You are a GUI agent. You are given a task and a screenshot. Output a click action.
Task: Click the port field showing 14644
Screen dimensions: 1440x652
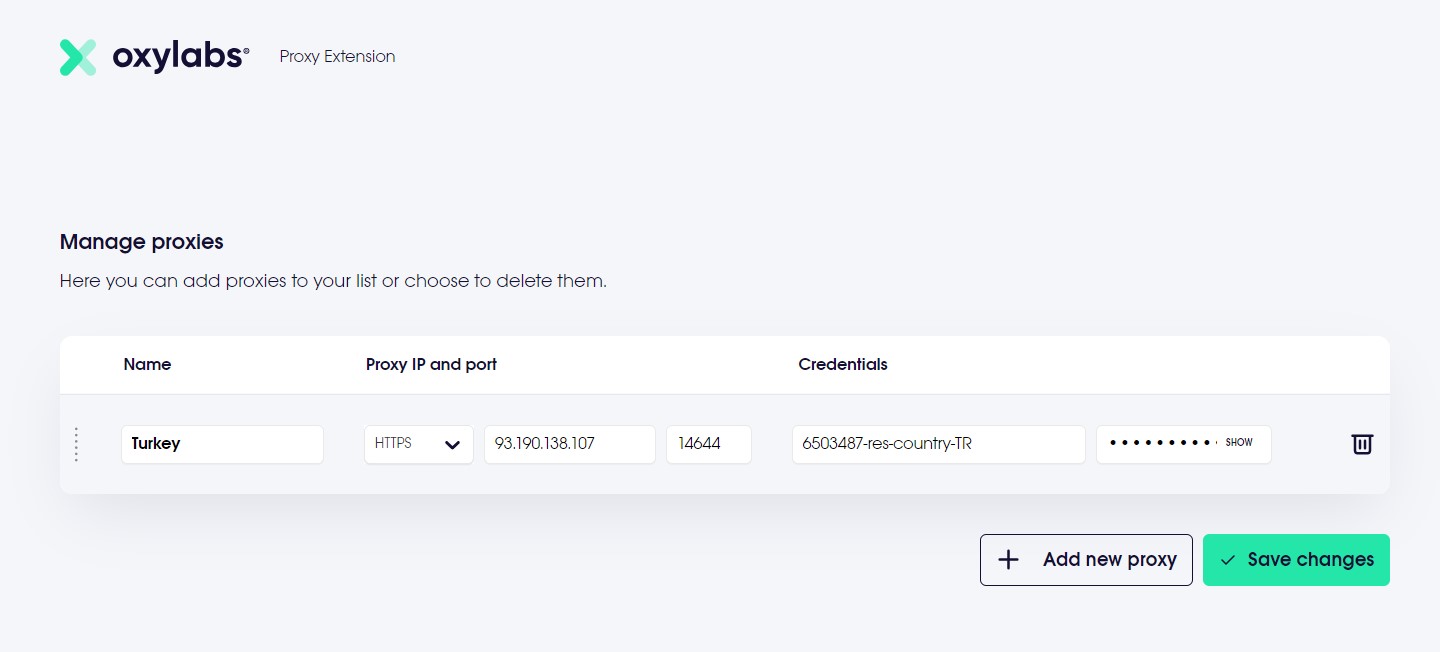(x=708, y=444)
